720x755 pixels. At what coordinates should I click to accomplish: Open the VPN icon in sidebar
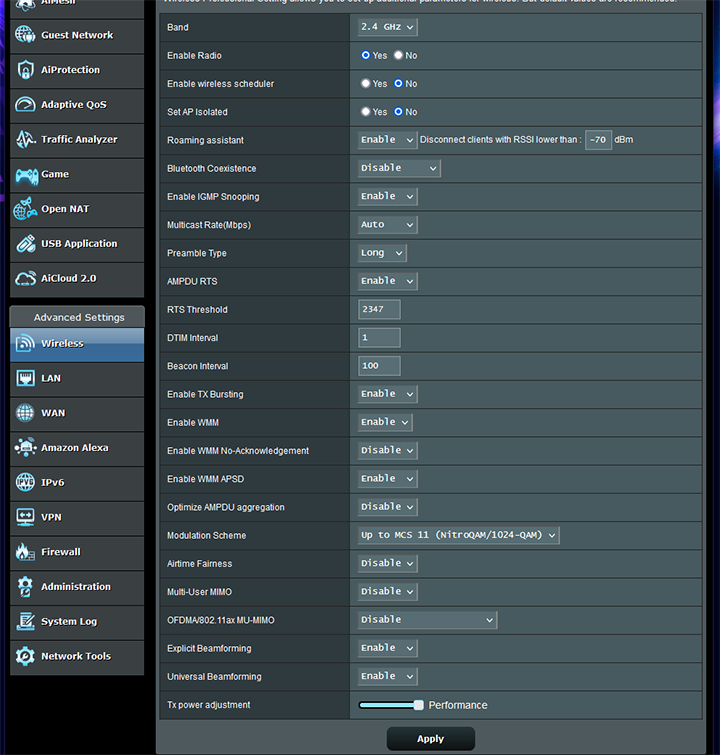[x=25, y=517]
